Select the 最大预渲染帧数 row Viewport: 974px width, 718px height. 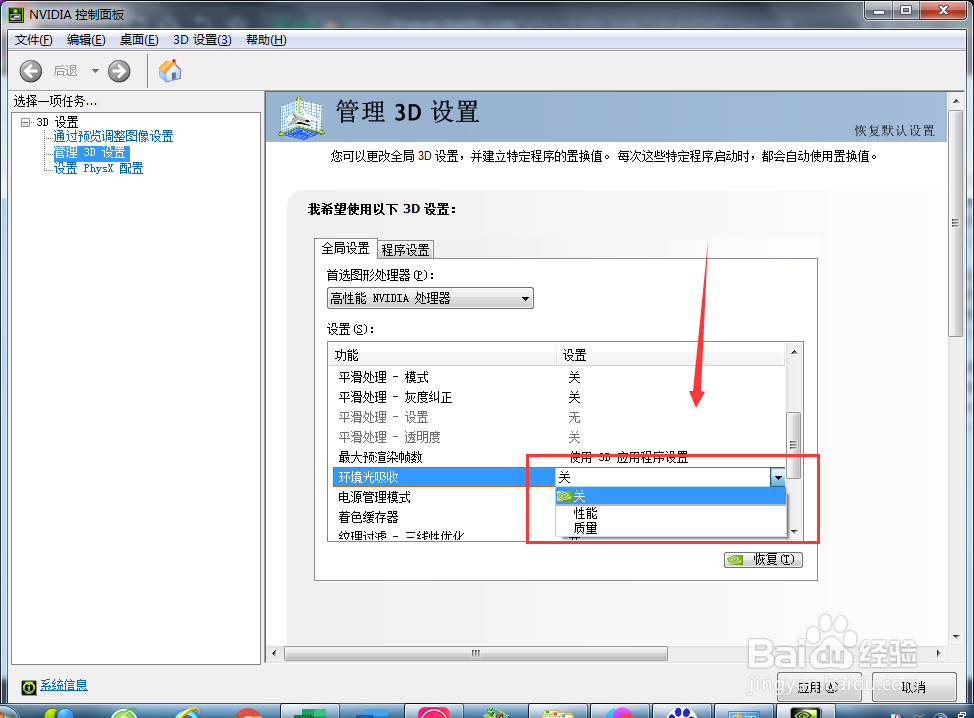[x=559, y=457]
